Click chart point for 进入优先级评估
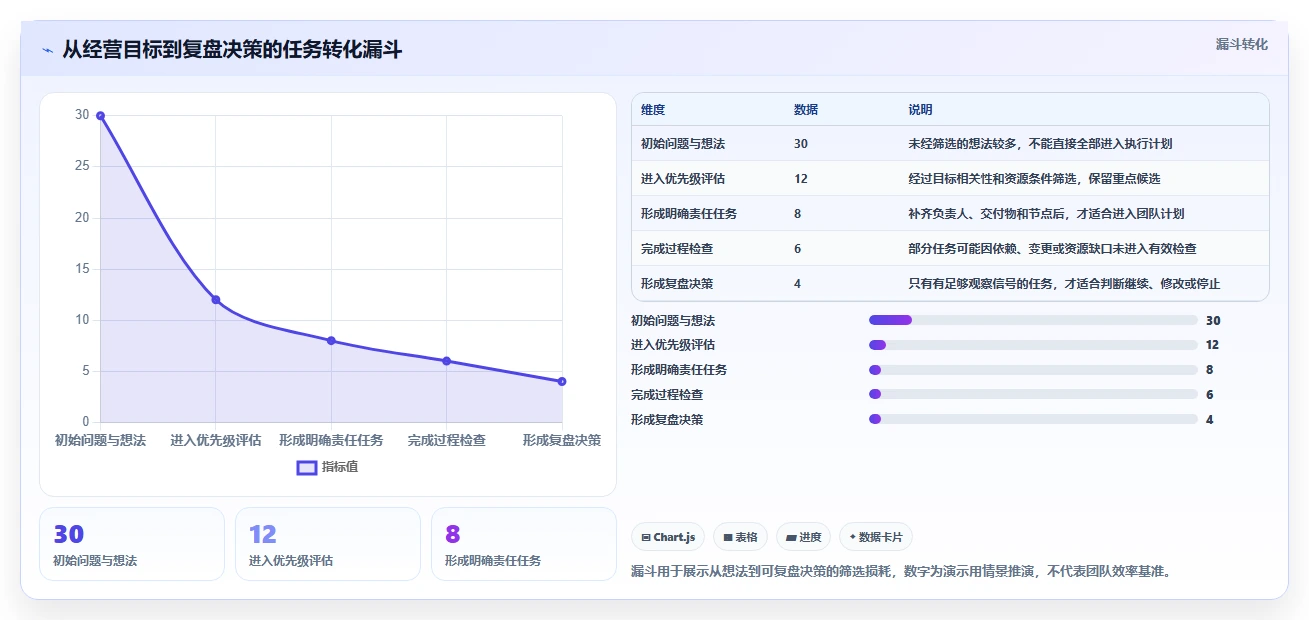Image resolution: width=1309 pixels, height=620 pixels. pos(215,300)
